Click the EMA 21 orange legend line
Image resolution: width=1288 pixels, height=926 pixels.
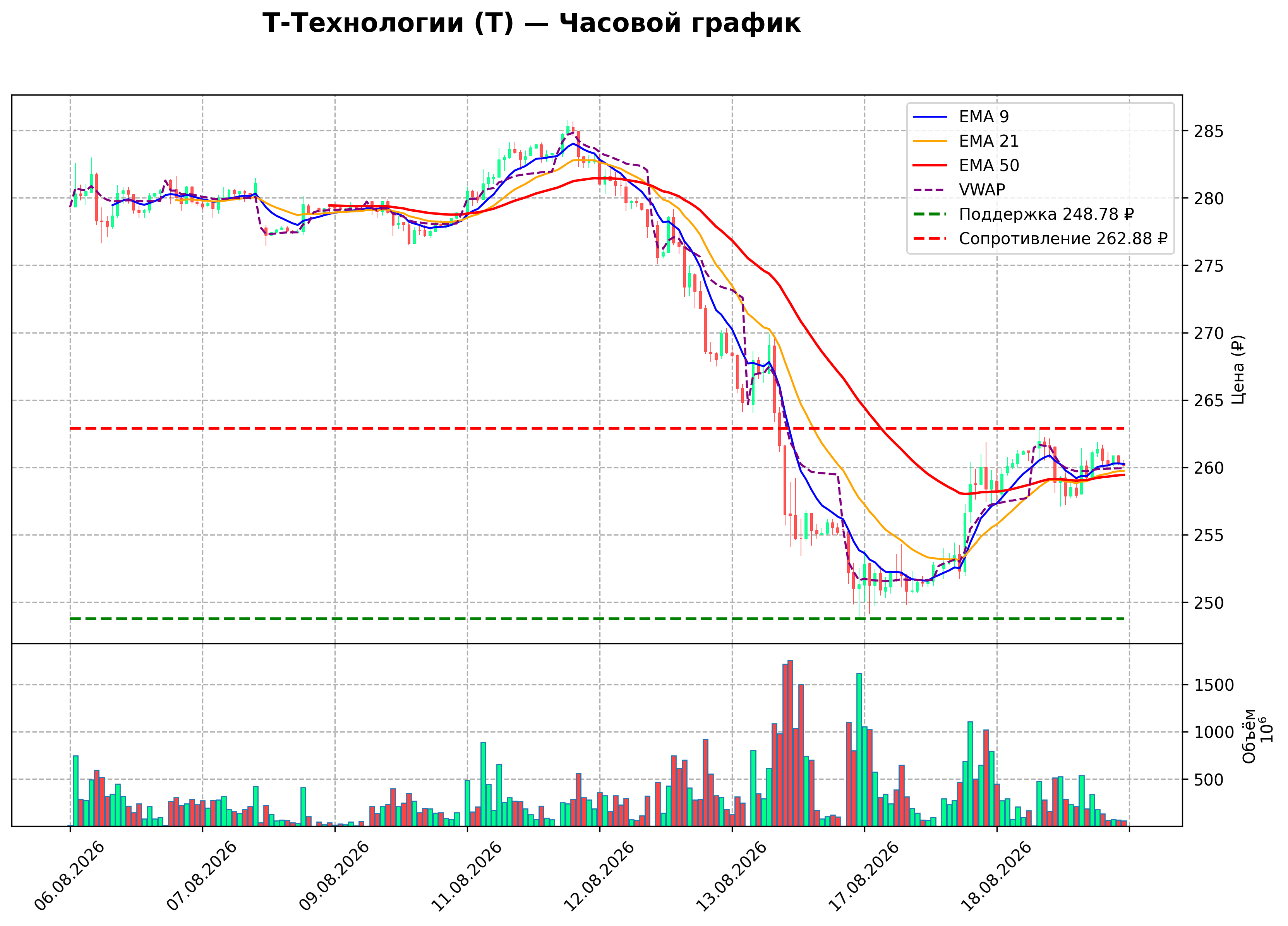click(x=930, y=141)
